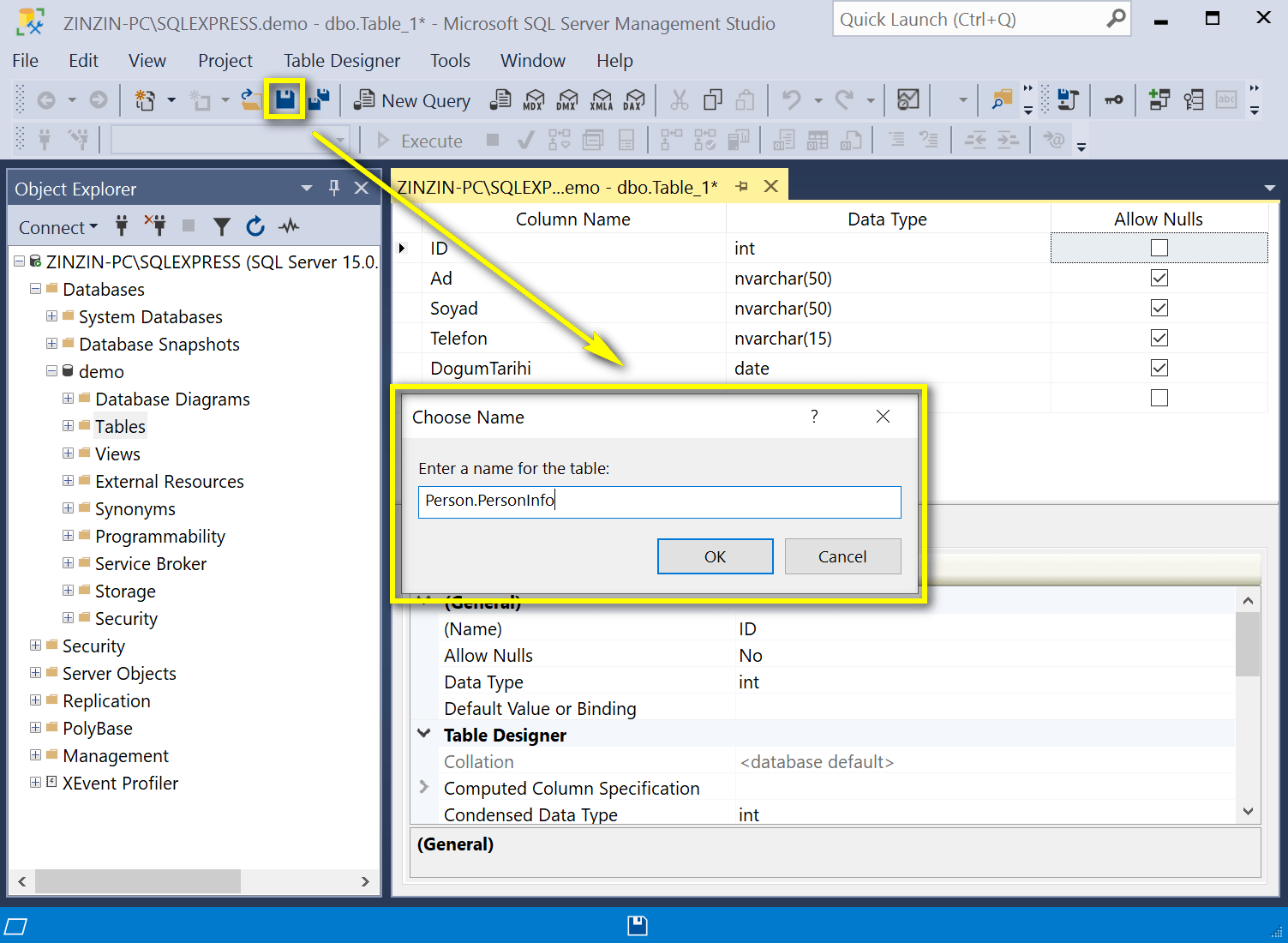Expand the Database Snapshots node
This screenshot has height=943, width=1288.
coord(51,344)
